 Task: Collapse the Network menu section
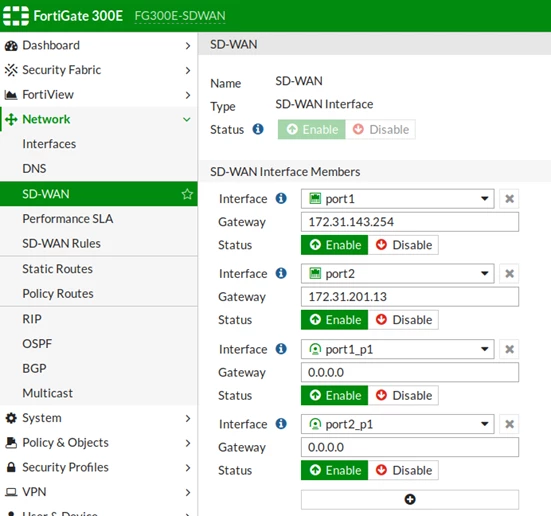[x=98, y=120]
